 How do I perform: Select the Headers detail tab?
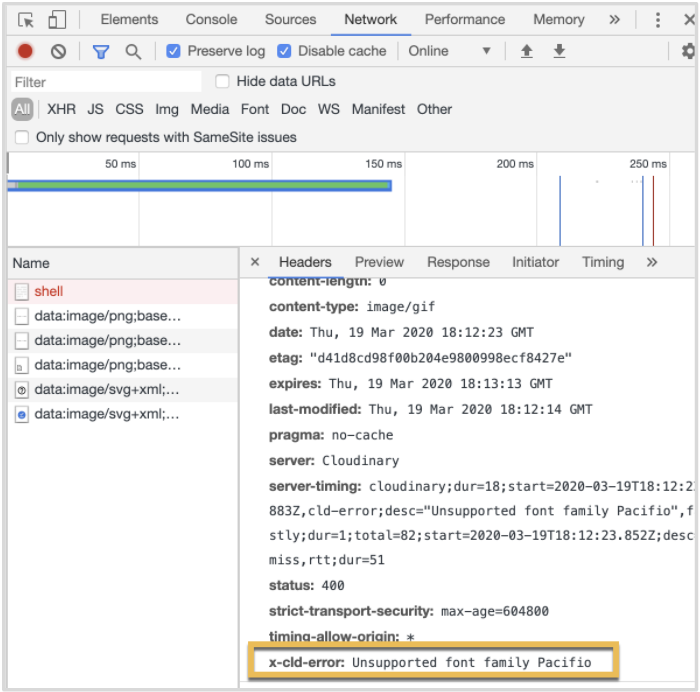pyautogui.click(x=305, y=262)
